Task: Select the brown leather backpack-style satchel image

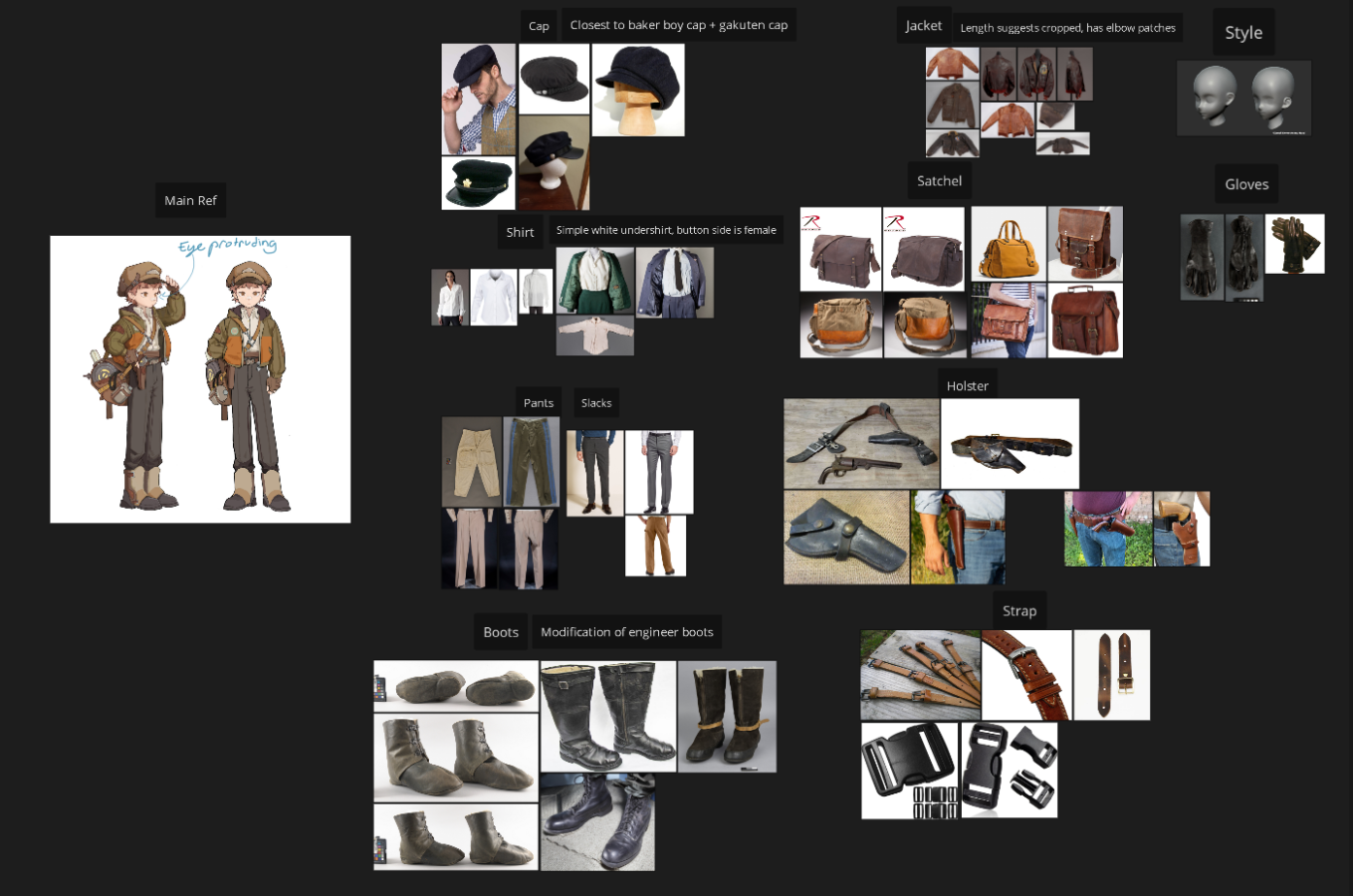Action: click(1085, 244)
